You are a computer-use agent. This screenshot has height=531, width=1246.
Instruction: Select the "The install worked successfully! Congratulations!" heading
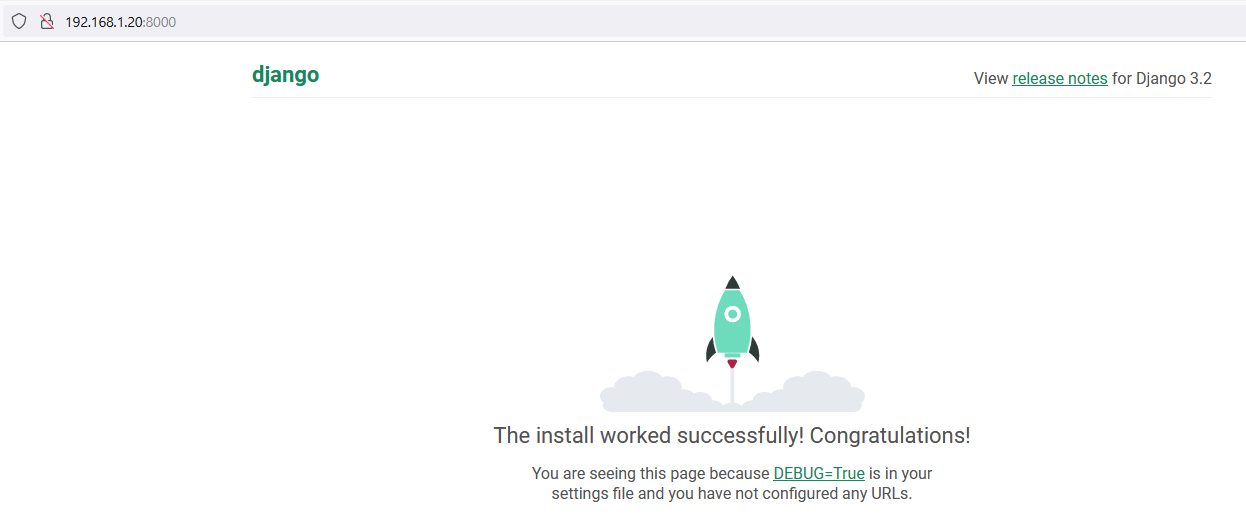point(732,436)
